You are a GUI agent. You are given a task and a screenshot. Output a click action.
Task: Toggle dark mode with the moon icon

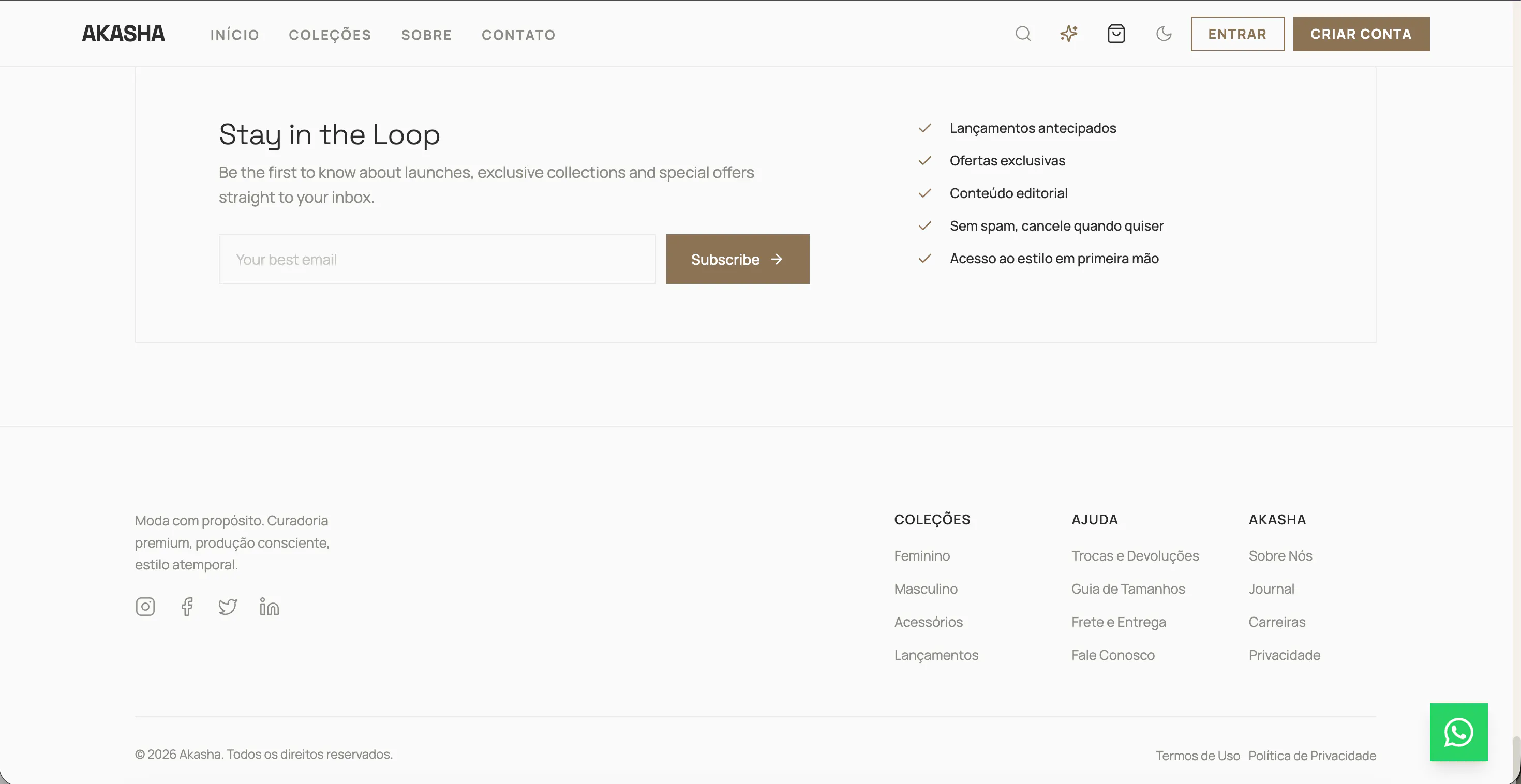1164,34
